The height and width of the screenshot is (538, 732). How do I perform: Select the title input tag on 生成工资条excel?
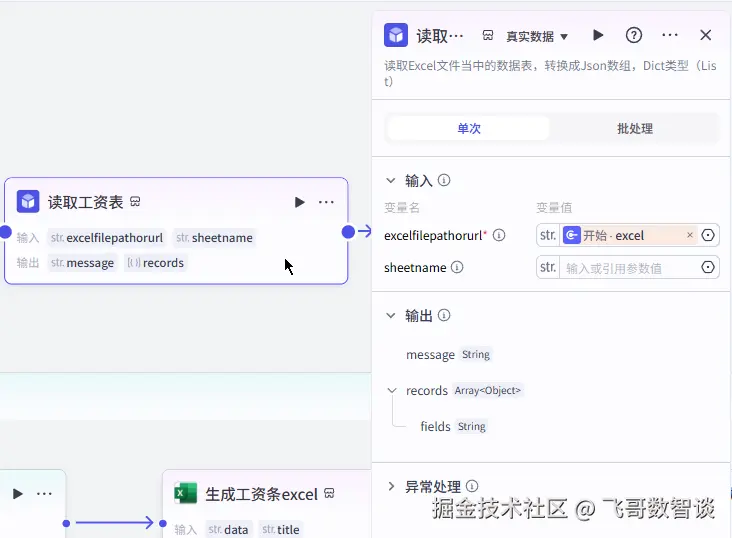[x=281, y=530]
